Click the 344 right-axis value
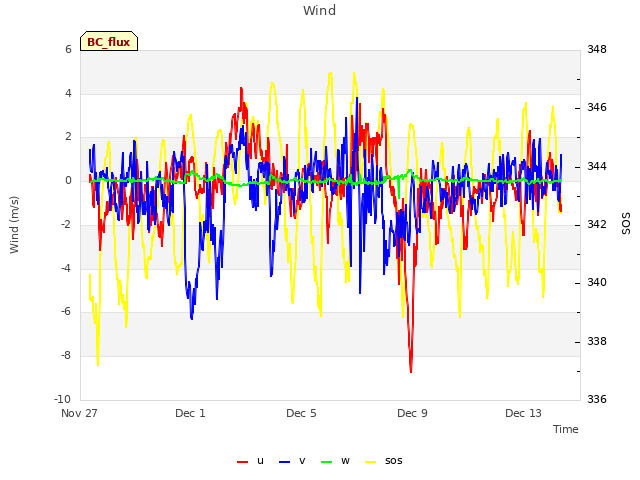This screenshot has width=640, height=480. coord(597,167)
